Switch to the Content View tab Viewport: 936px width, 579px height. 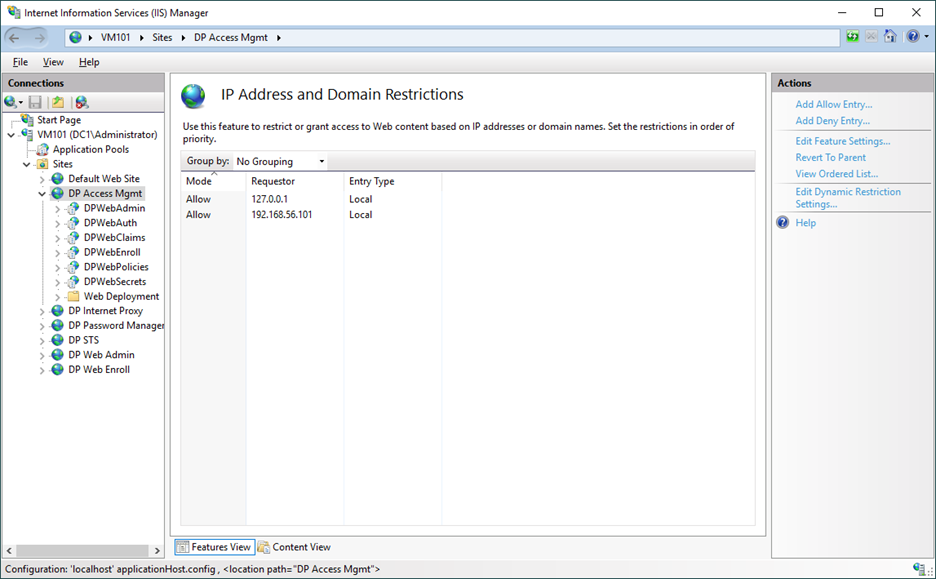tap(301, 547)
